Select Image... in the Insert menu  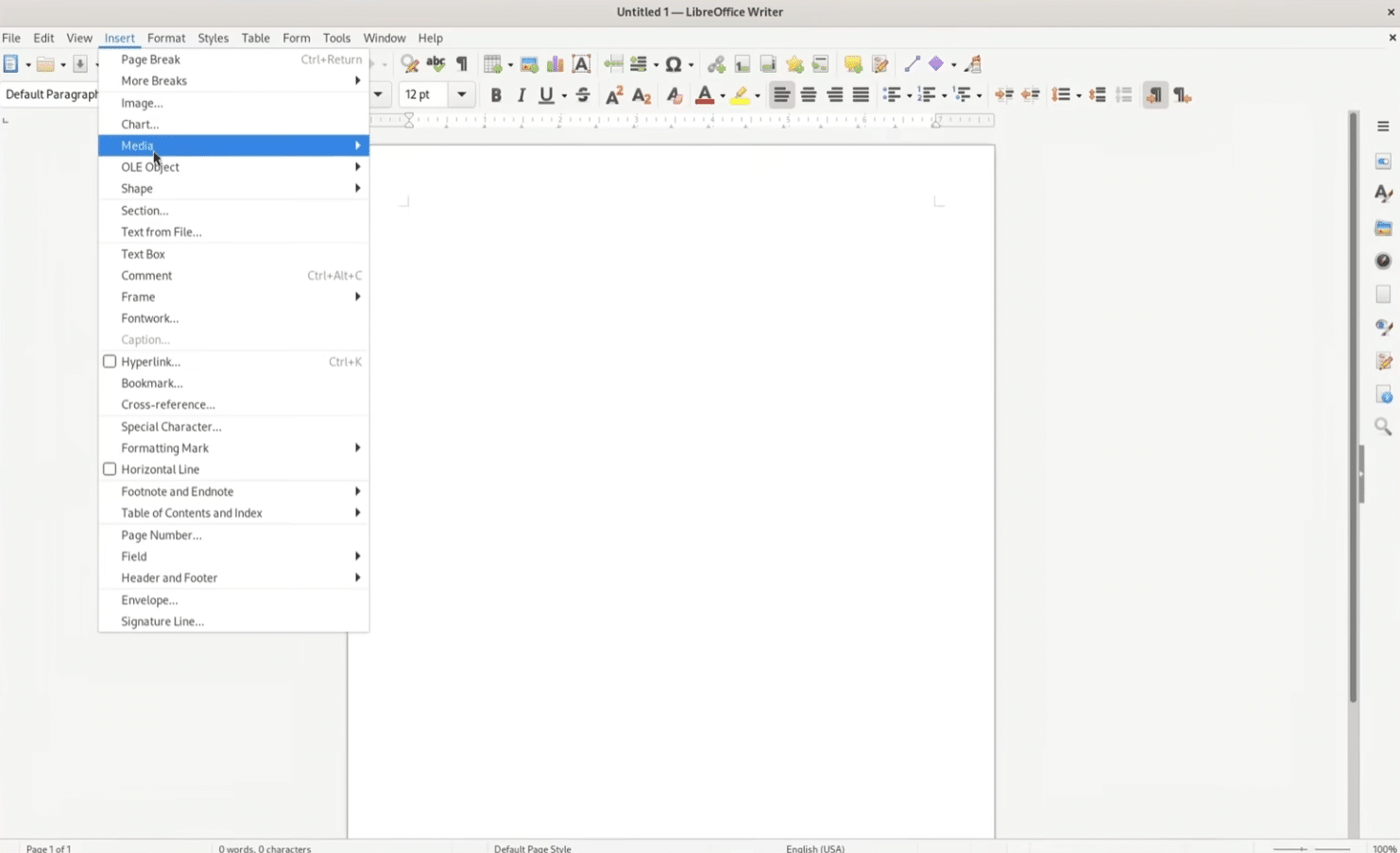(x=233, y=103)
